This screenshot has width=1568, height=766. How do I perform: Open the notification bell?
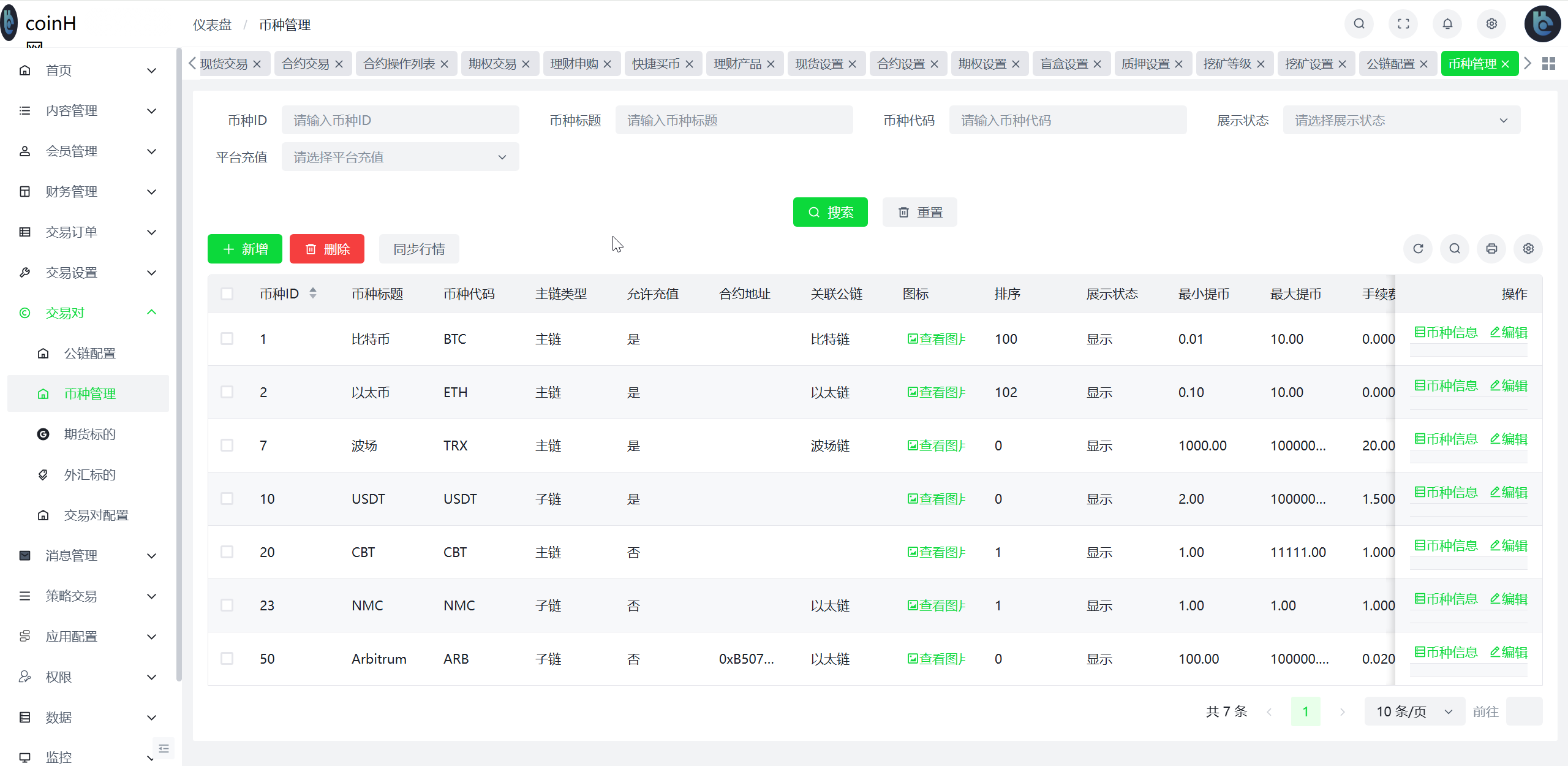[x=1447, y=24]
